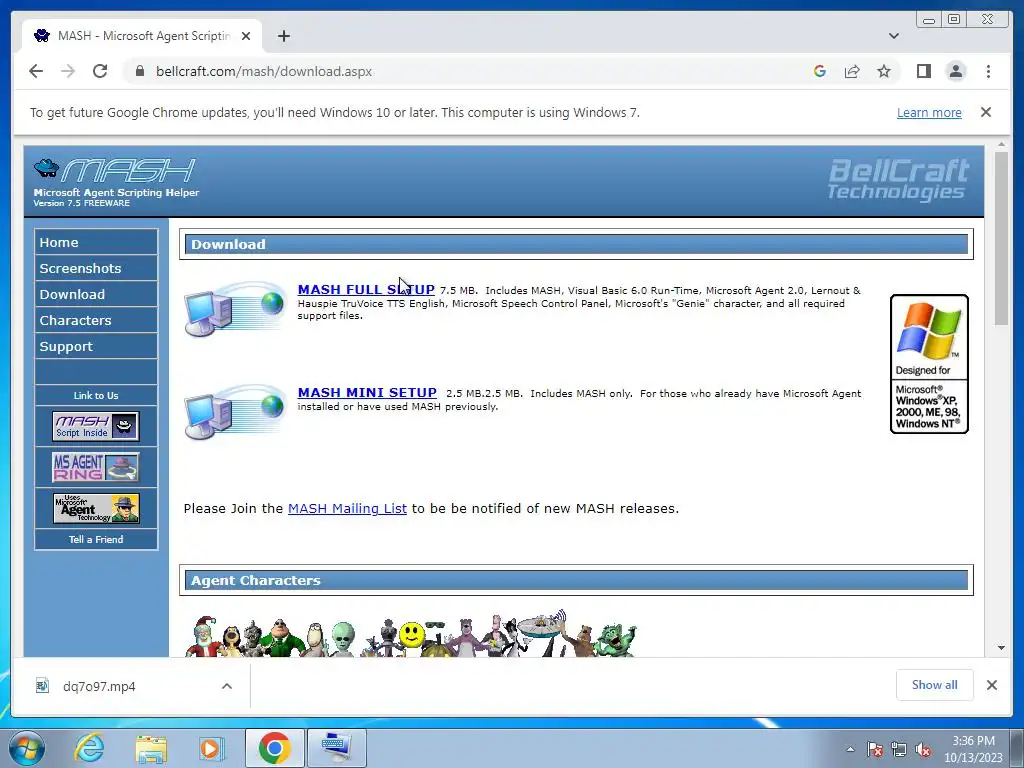Click the computer icon beside MASH FULL SETUP

(x=234, y=309)
